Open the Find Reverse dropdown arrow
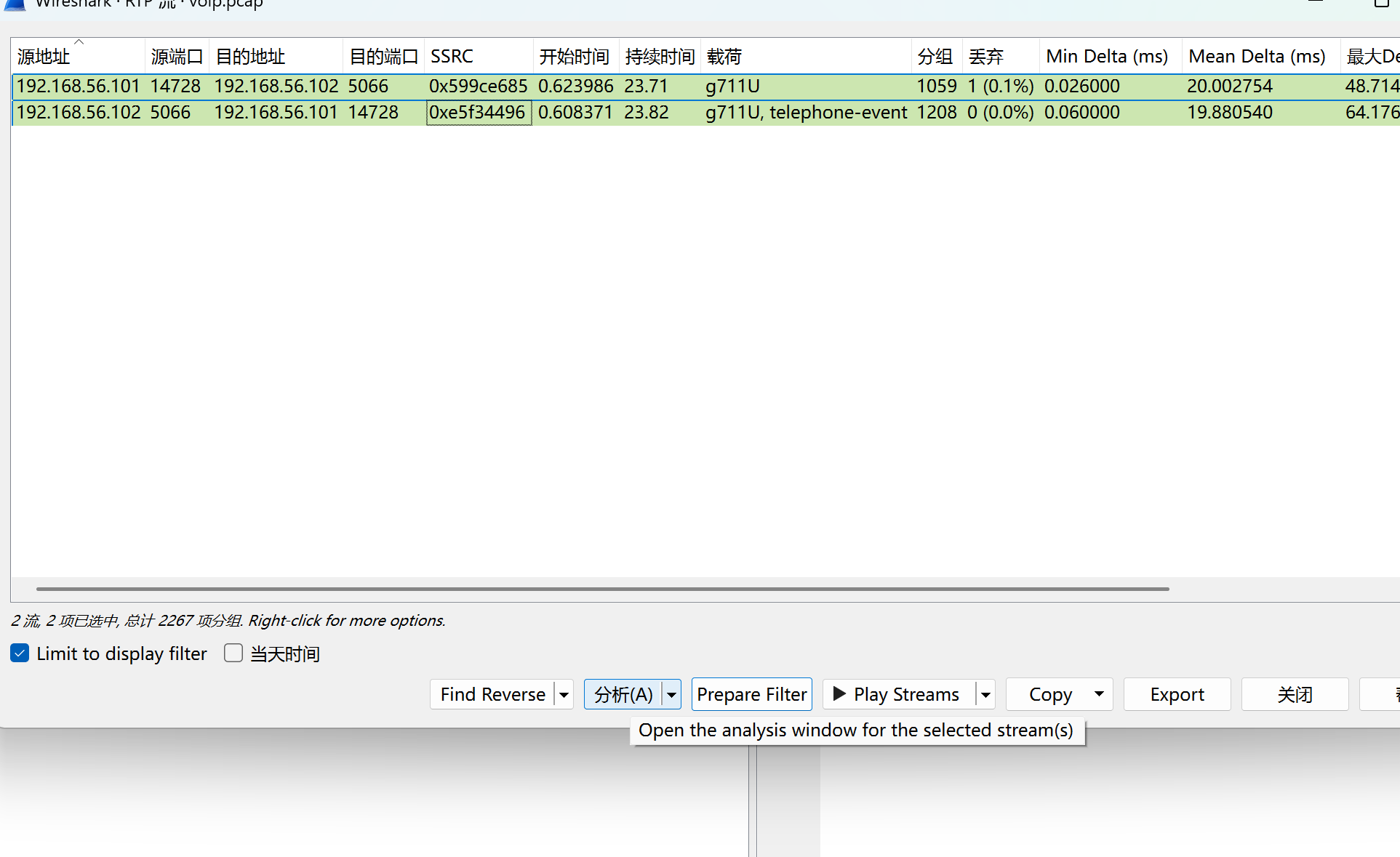1400x857 pixels. [x=564, y=695]
